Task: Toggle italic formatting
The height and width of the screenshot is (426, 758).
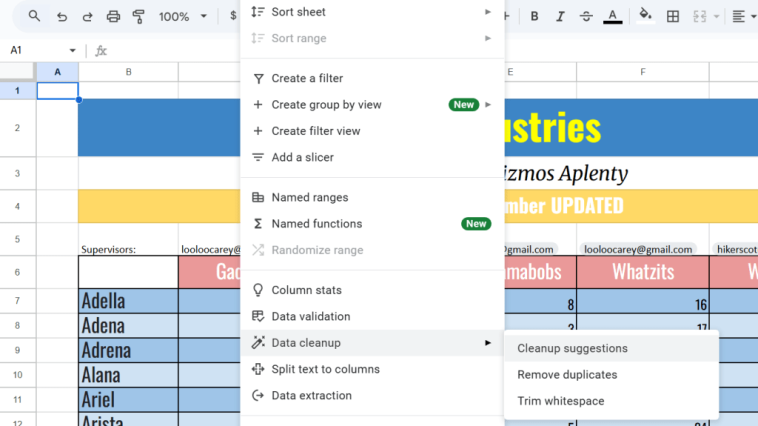Action: pyautogui.click(x=560, y=16)
